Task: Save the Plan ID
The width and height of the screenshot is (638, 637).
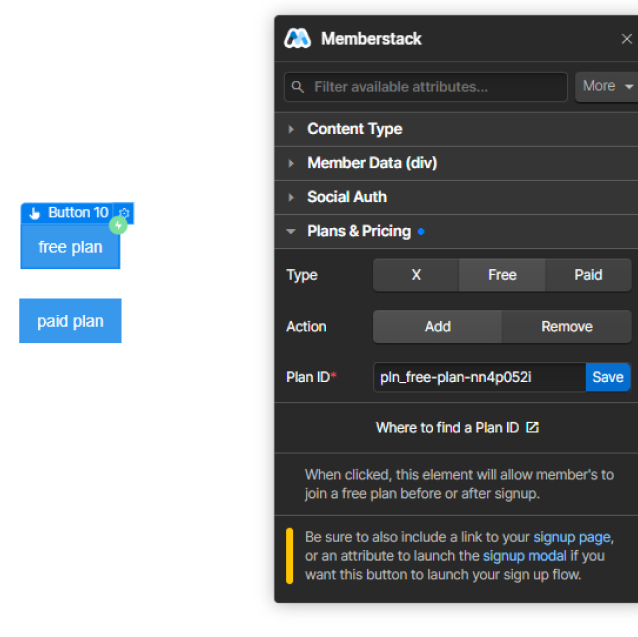Action: point(608,377)
